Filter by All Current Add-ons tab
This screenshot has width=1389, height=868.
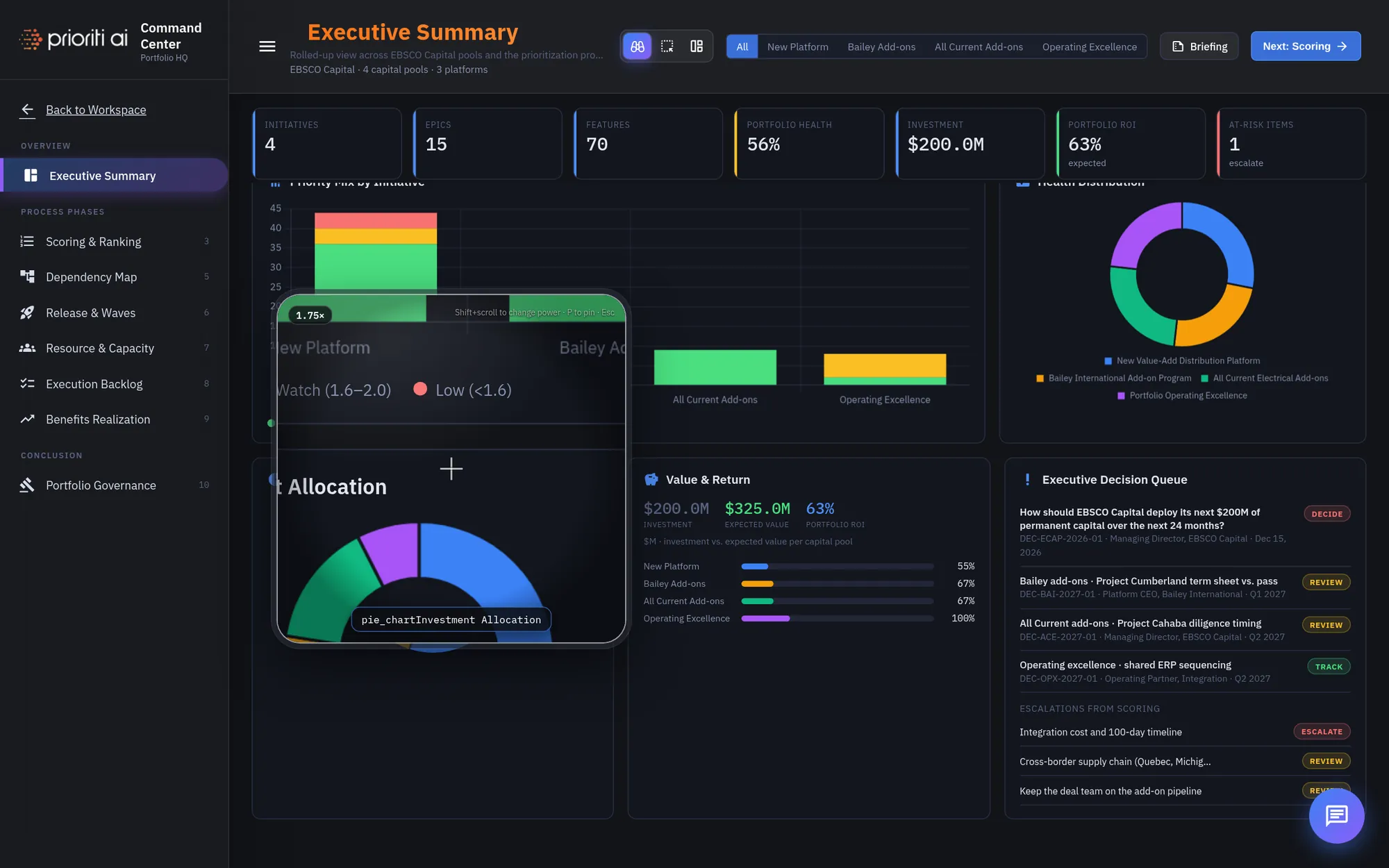(978, 47)
